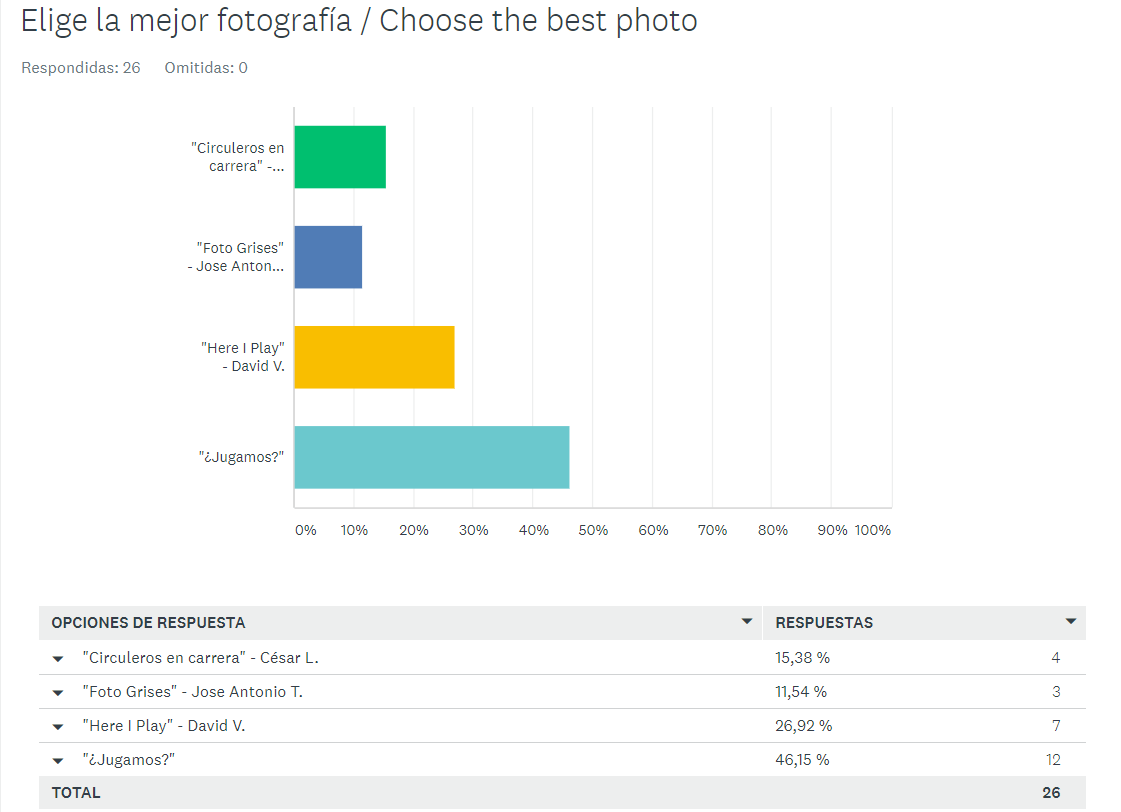Image resolution: width=1121 pixels, height=812 pixels.
Task: Click the OPCIONES DE RESPUESTA column header
Action: [x=148, y=623]
